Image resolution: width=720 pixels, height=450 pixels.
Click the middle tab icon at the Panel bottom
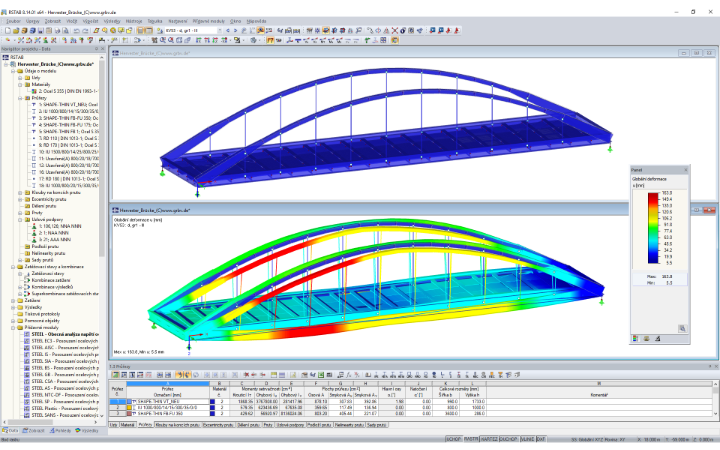point(647,339)
